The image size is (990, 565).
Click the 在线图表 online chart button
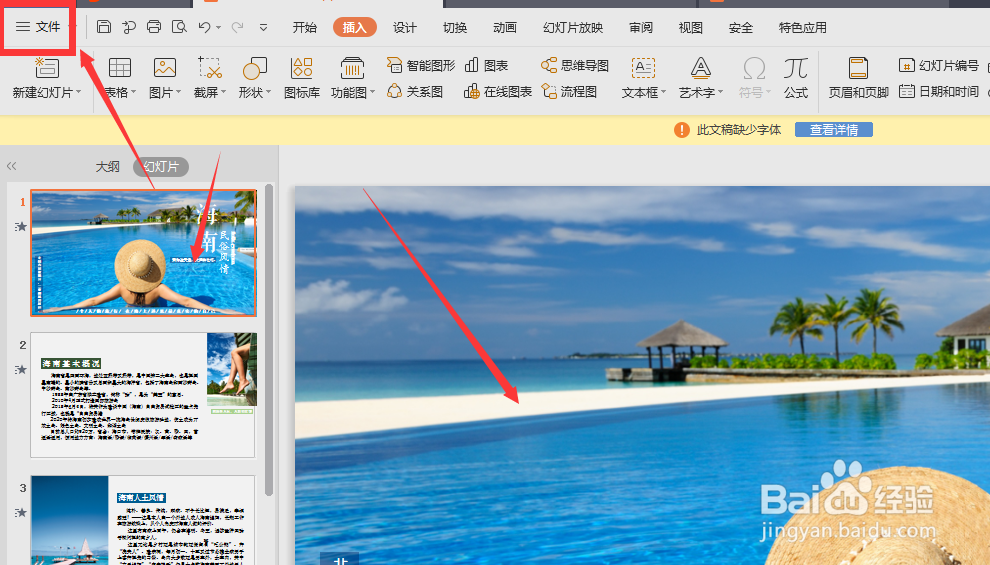click(x=498, y=92)
